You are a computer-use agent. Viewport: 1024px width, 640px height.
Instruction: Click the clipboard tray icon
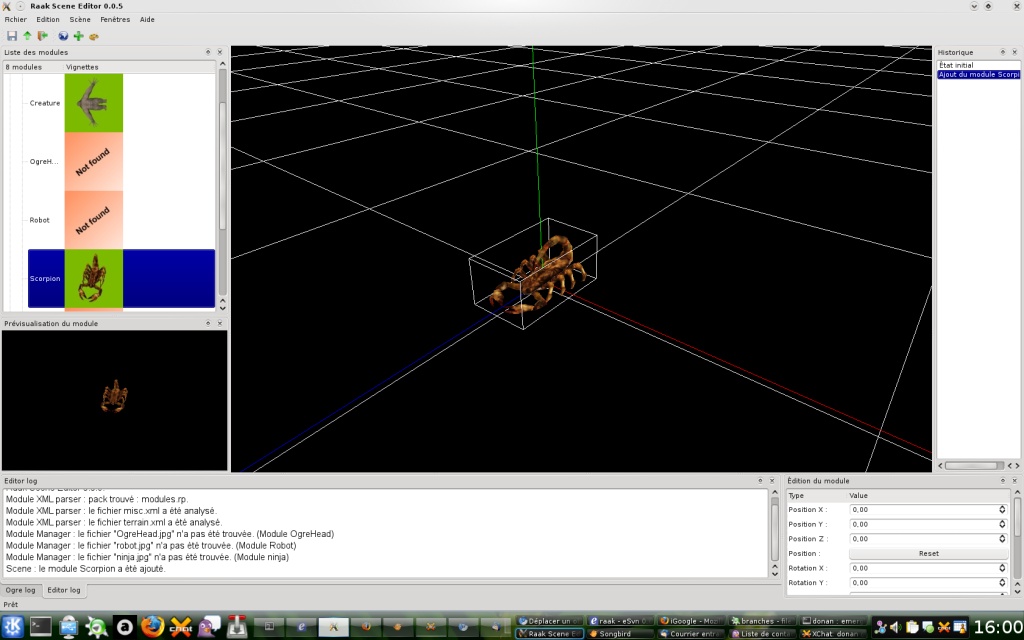click(911, 628)
